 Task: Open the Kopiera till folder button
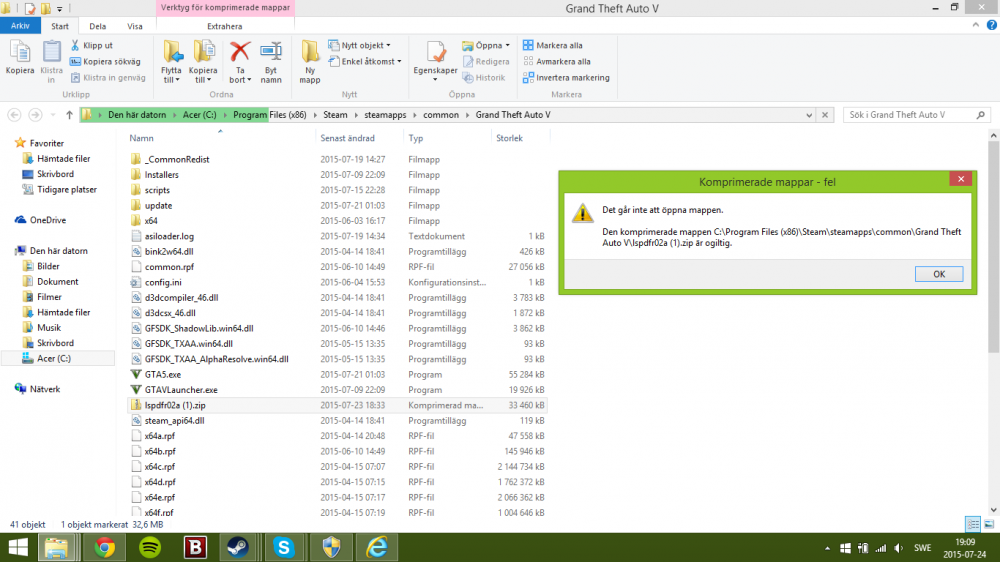(203, 61)
